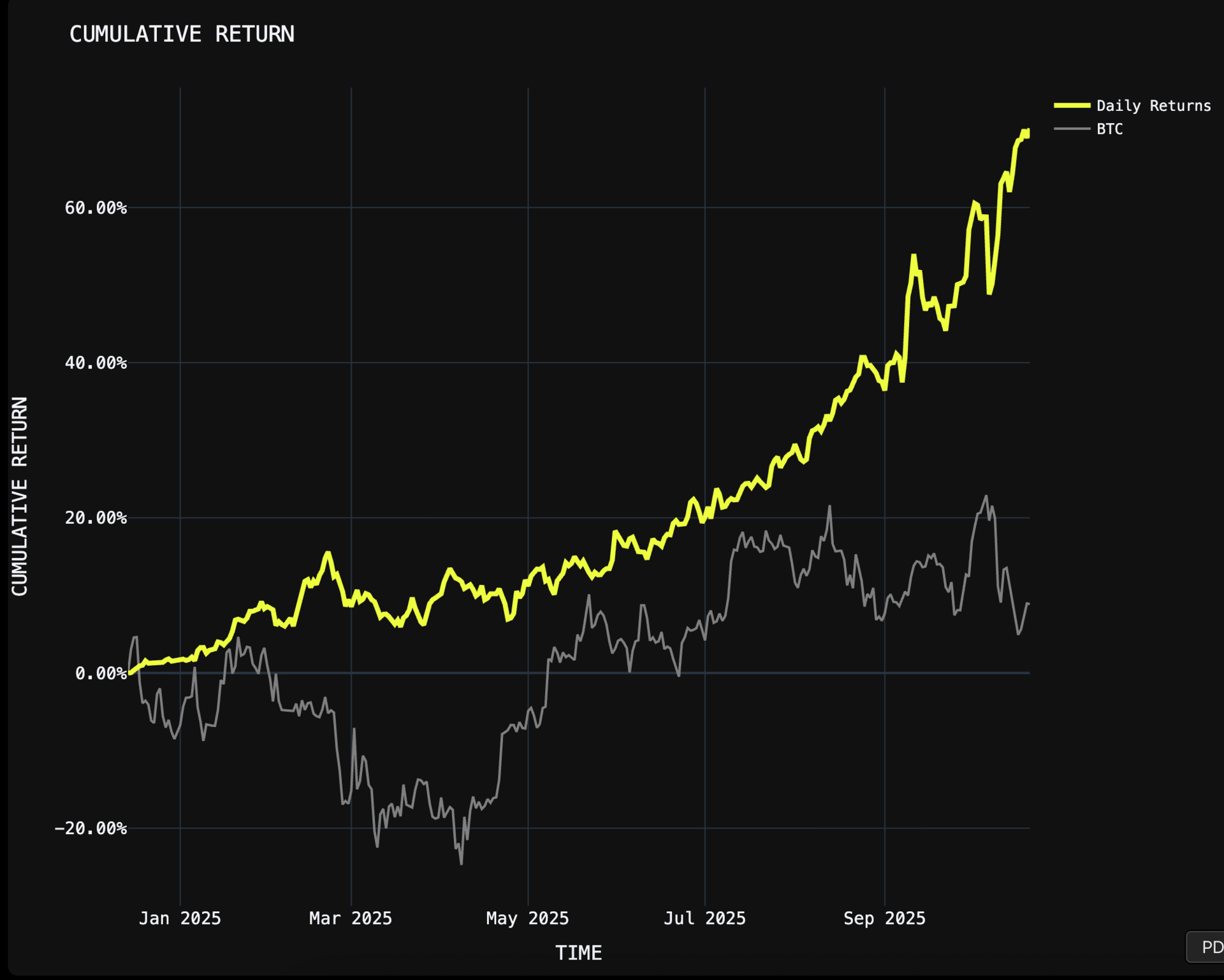Screen dimensions: 1224x980
Task: Click the vertical CUMULATIVE RETURN y-axis title
Action: [x=20, y=496]
